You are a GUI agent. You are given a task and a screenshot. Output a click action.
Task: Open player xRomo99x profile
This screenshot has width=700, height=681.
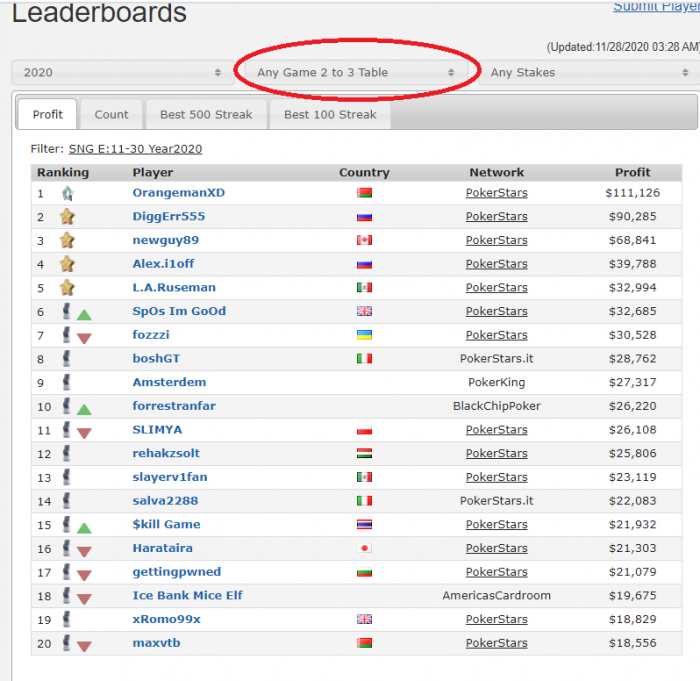(167, 619)
